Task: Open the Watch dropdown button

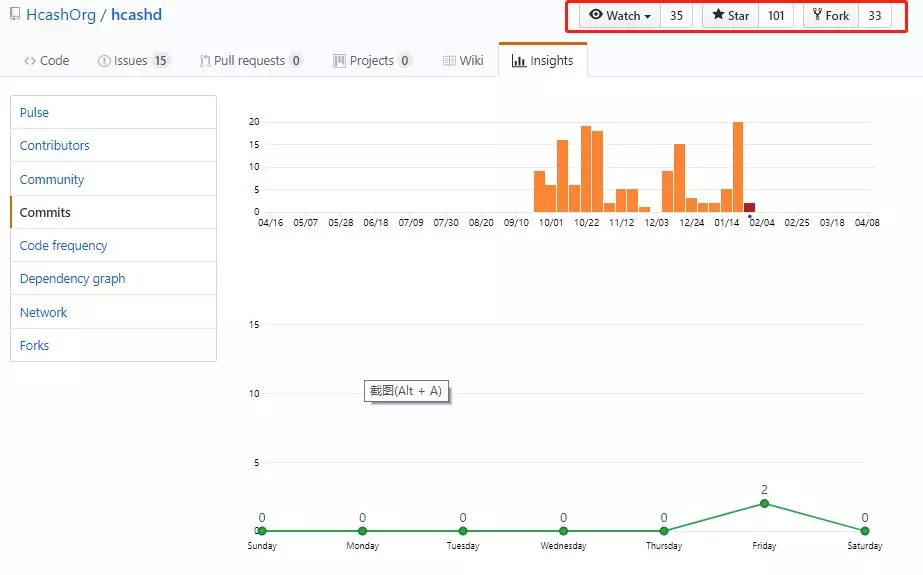Action: click(620, 16)
